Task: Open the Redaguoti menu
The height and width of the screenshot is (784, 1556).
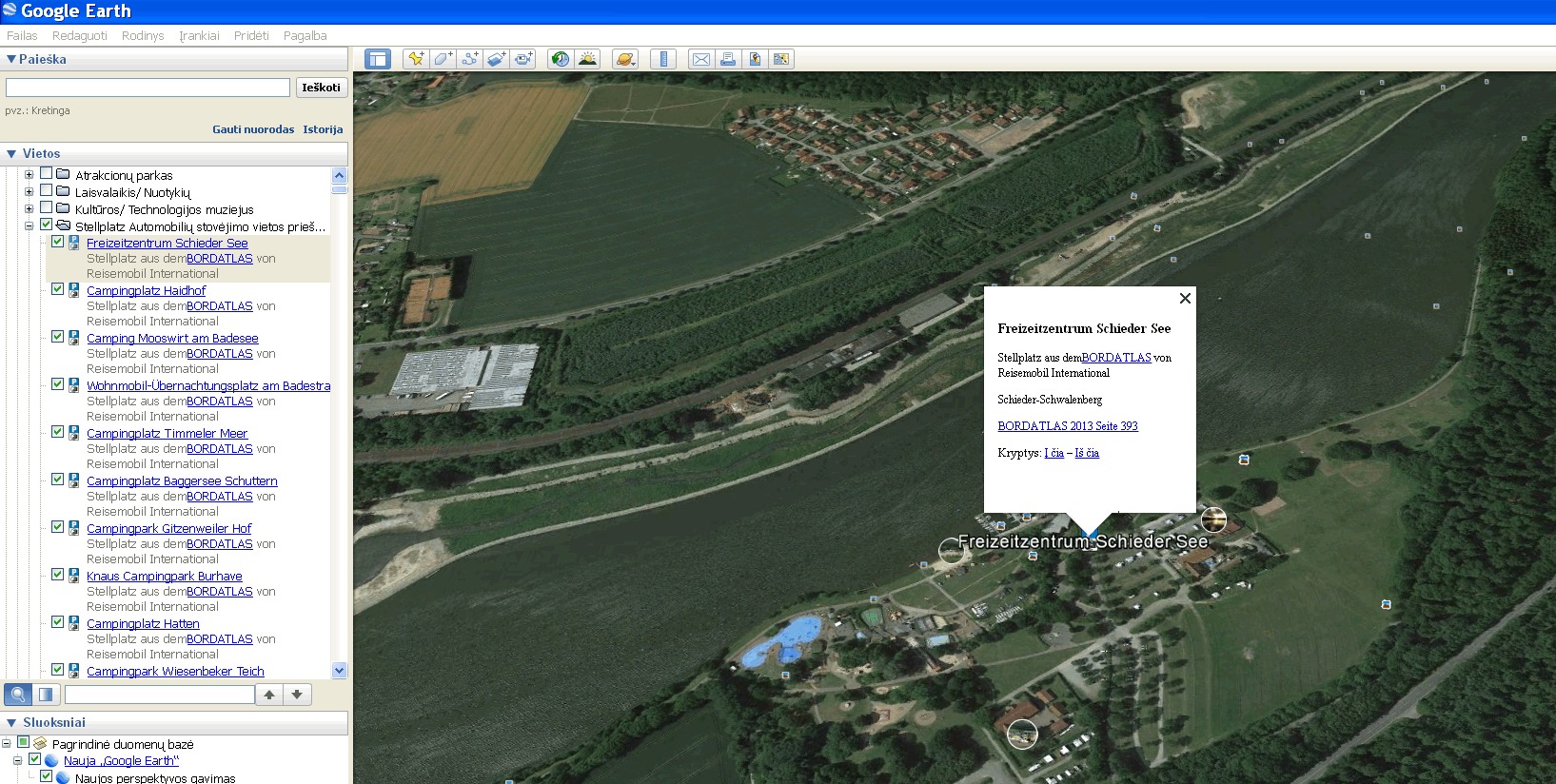Action: [x=80, y=36]
